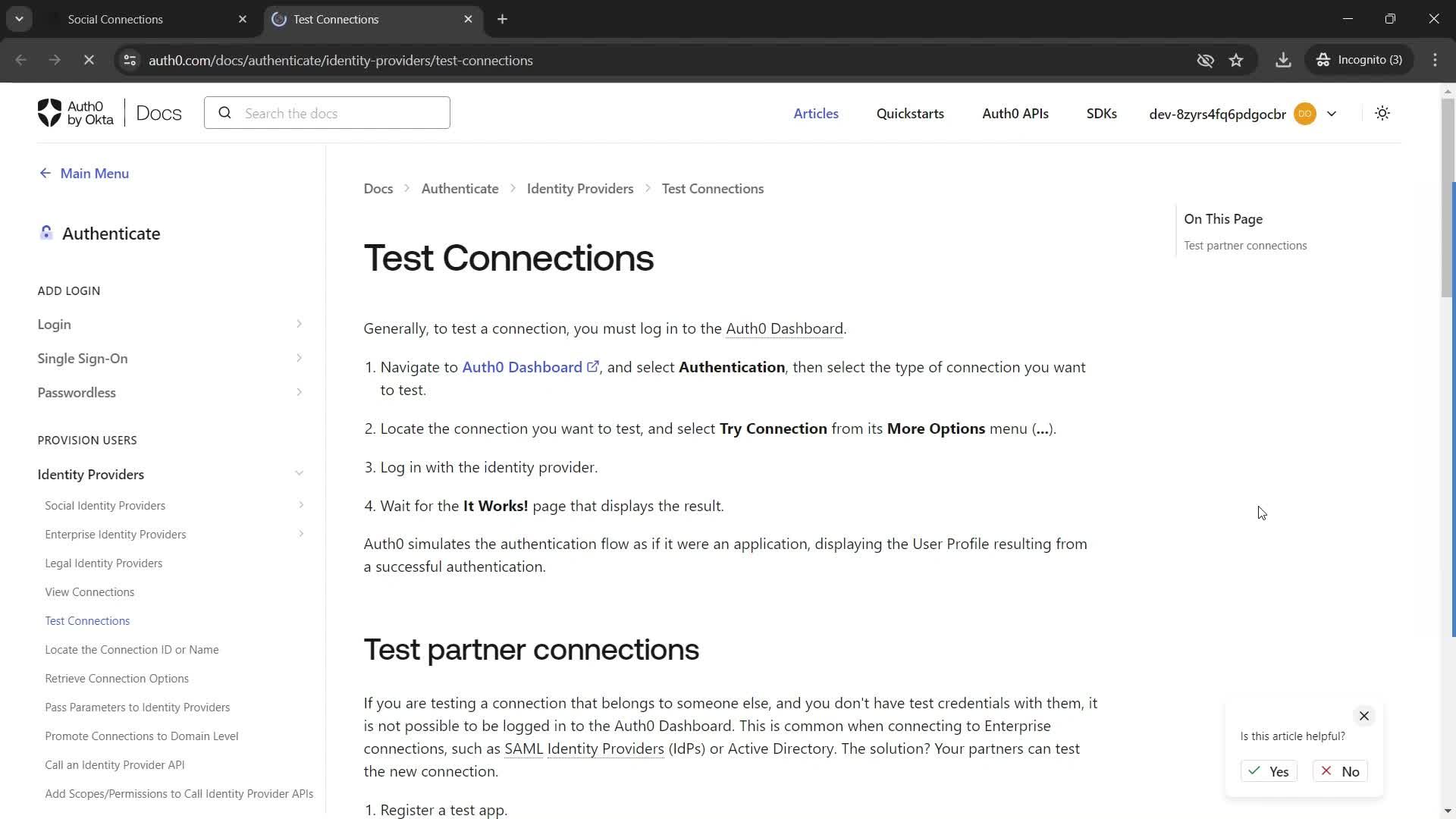Click the underlined Identity Providers link in paragraph
Viewport: 1456px width, 819px height.
(x=606, y=748)
